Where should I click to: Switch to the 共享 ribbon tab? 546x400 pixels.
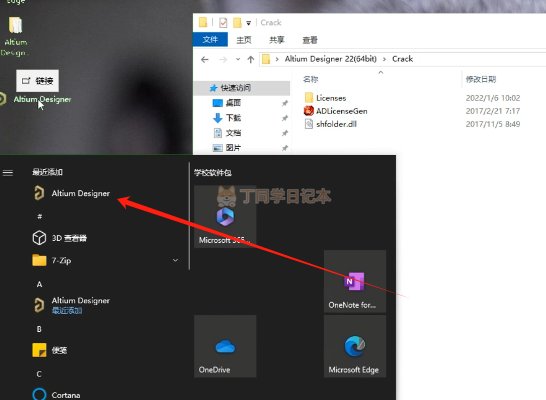point(276,40)
